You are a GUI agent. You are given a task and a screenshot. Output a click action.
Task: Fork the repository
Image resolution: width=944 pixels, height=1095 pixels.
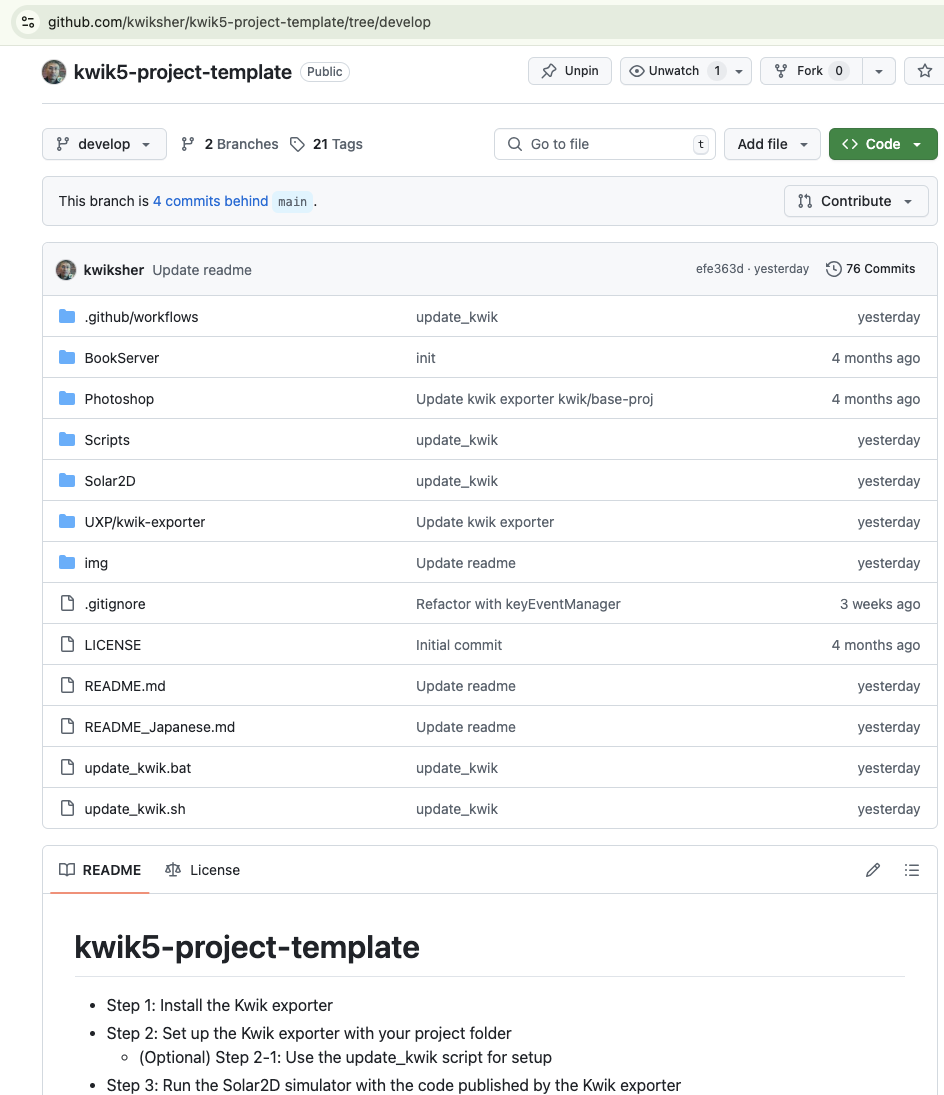(x=810, y=71)
